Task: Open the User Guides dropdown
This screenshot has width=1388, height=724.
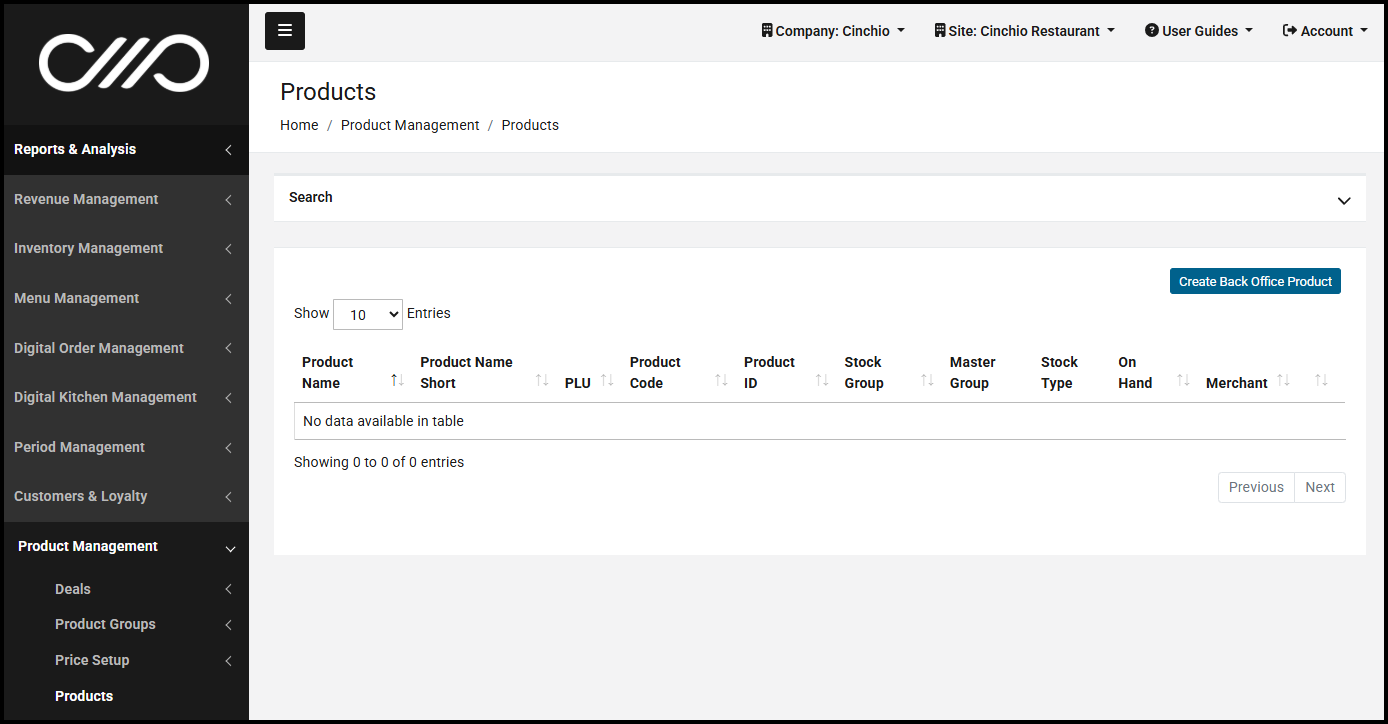Action: click(1198, 31)
